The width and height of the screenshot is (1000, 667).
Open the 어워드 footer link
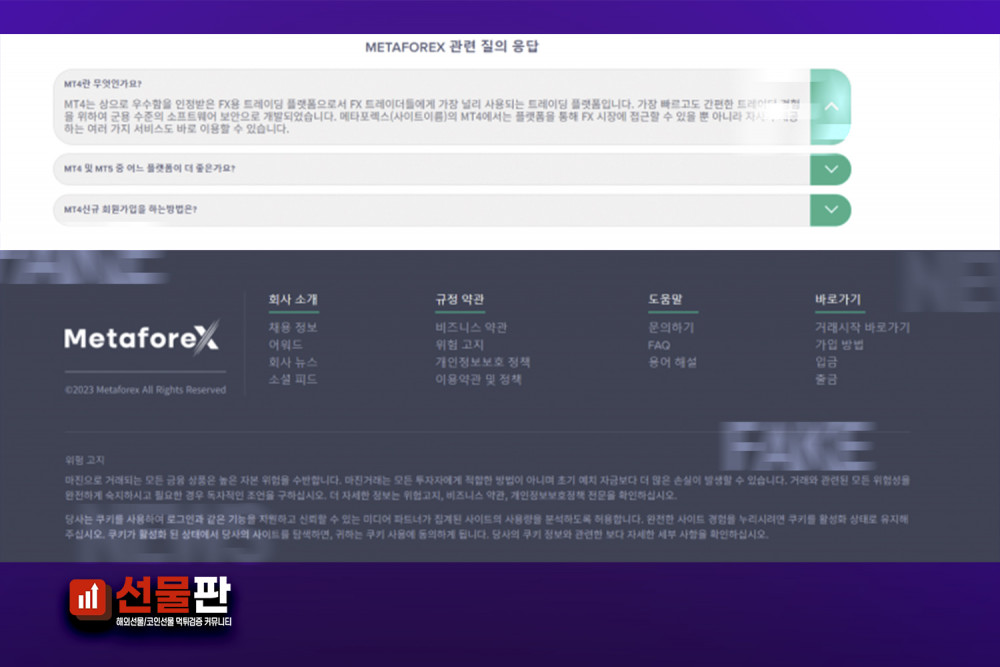click(x=285, y=345)
